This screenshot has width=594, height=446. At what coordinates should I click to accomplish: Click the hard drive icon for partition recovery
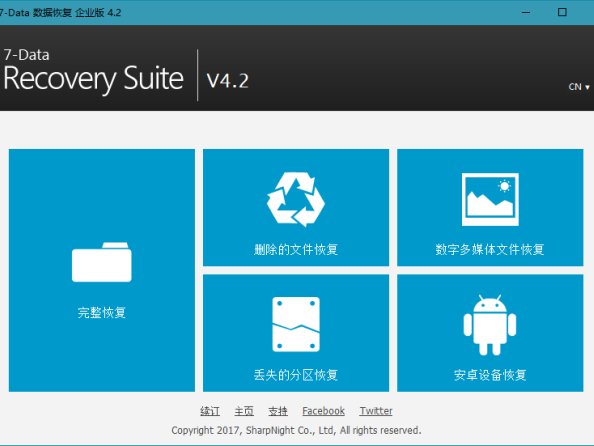point(296,324)
